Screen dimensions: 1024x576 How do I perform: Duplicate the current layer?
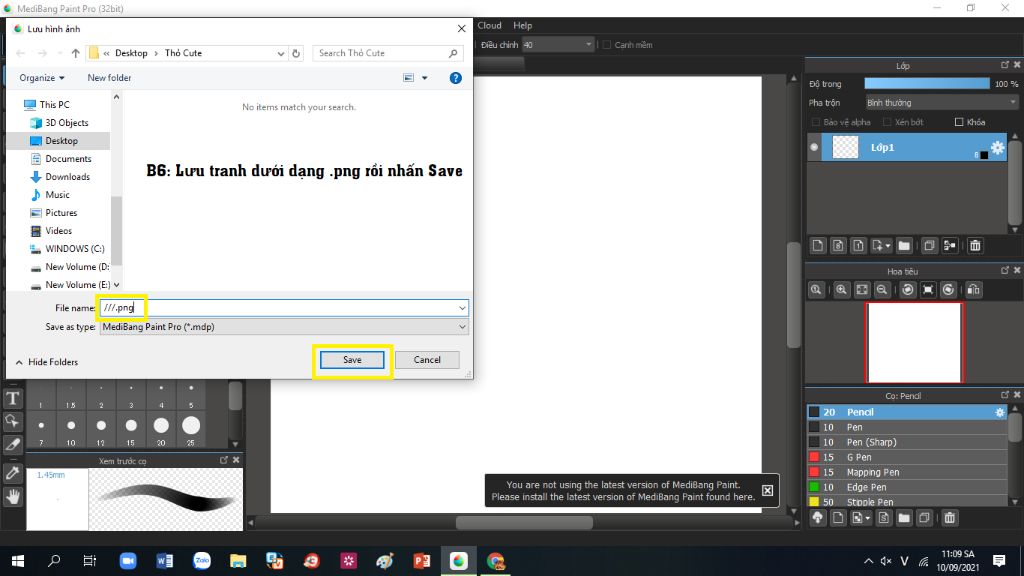(929, 246)
